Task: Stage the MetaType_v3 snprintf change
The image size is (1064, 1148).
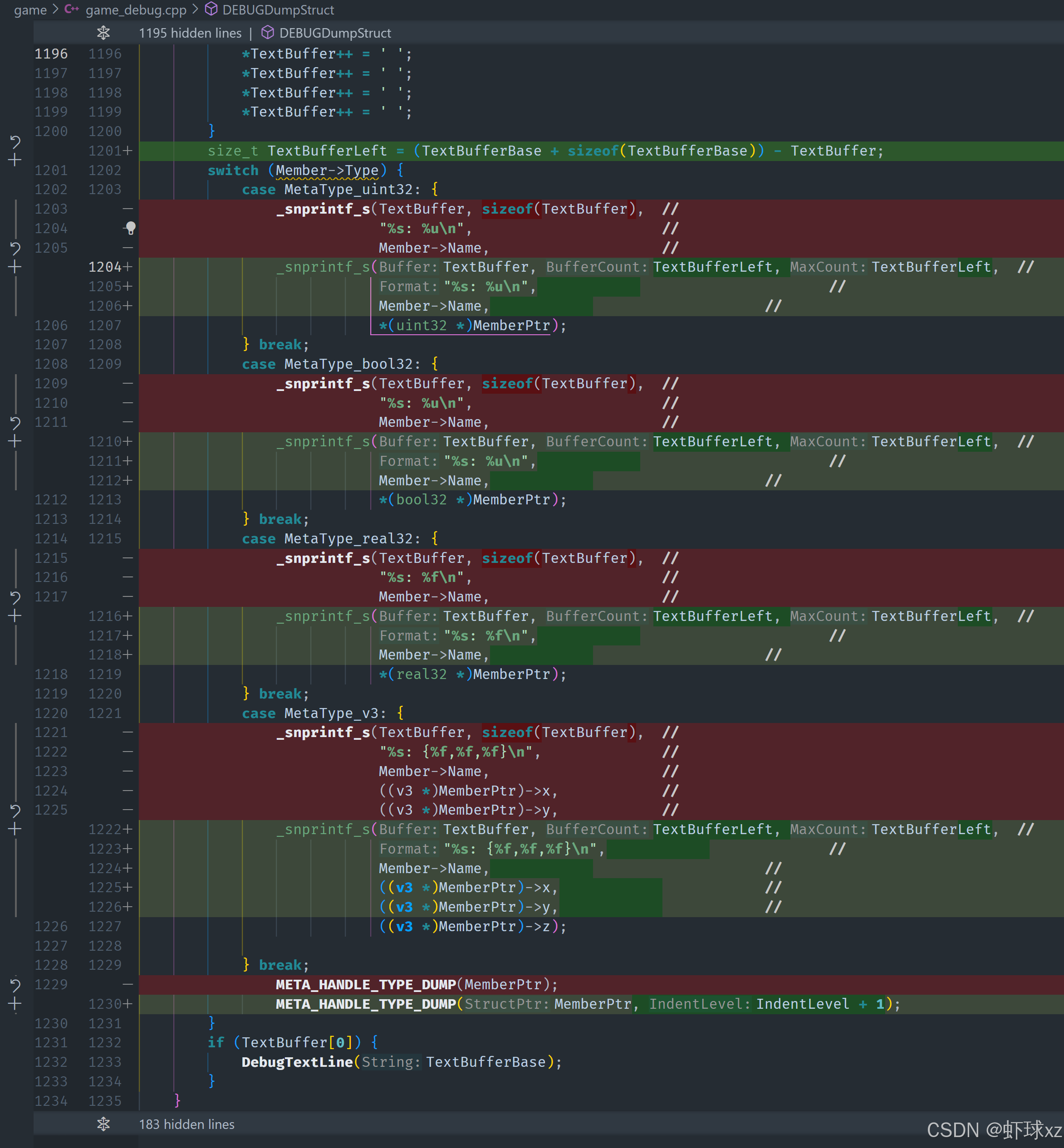Action: tap(15, 829)
